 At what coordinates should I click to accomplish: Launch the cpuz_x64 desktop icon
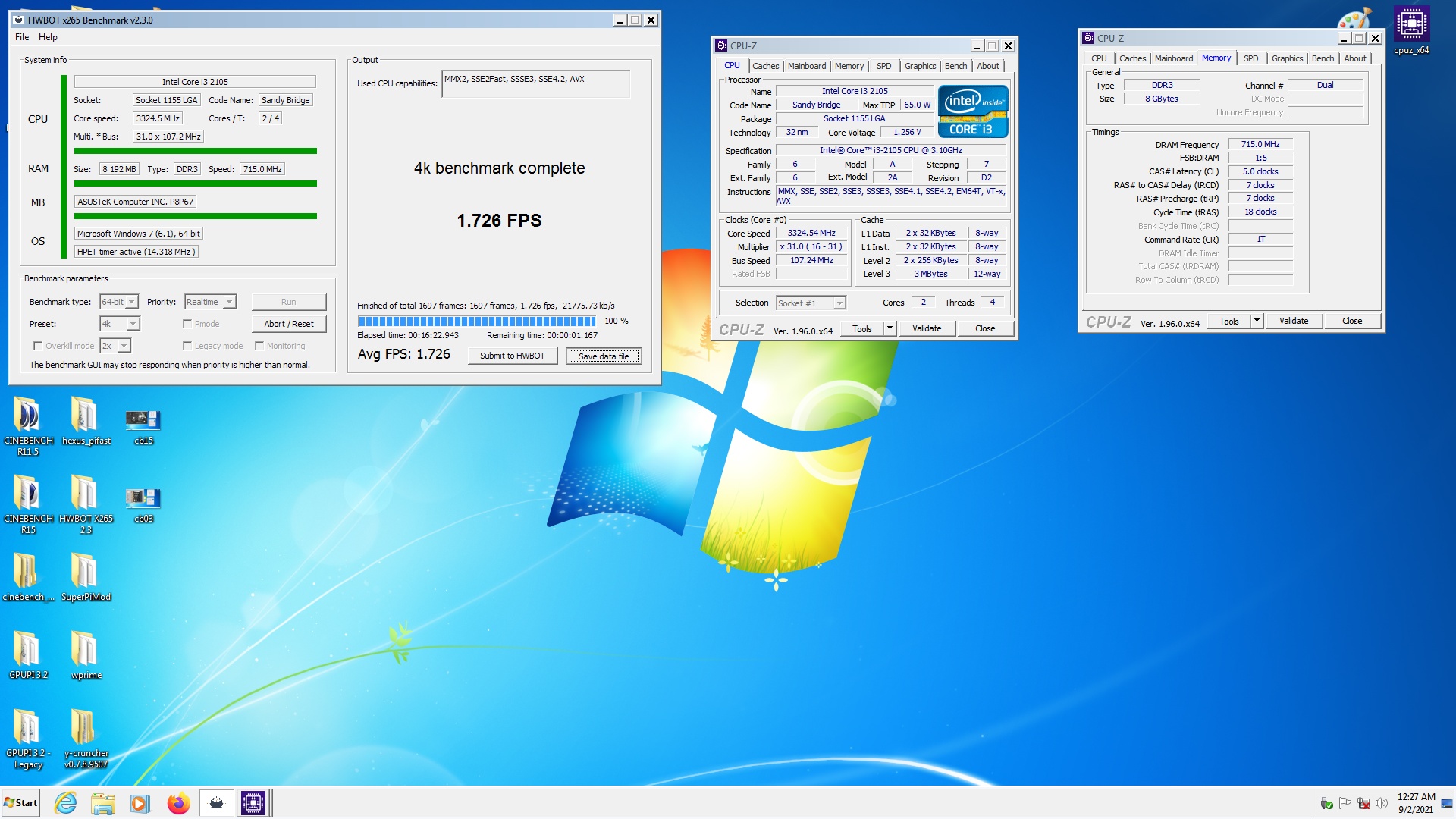[x=1411, y=31]
